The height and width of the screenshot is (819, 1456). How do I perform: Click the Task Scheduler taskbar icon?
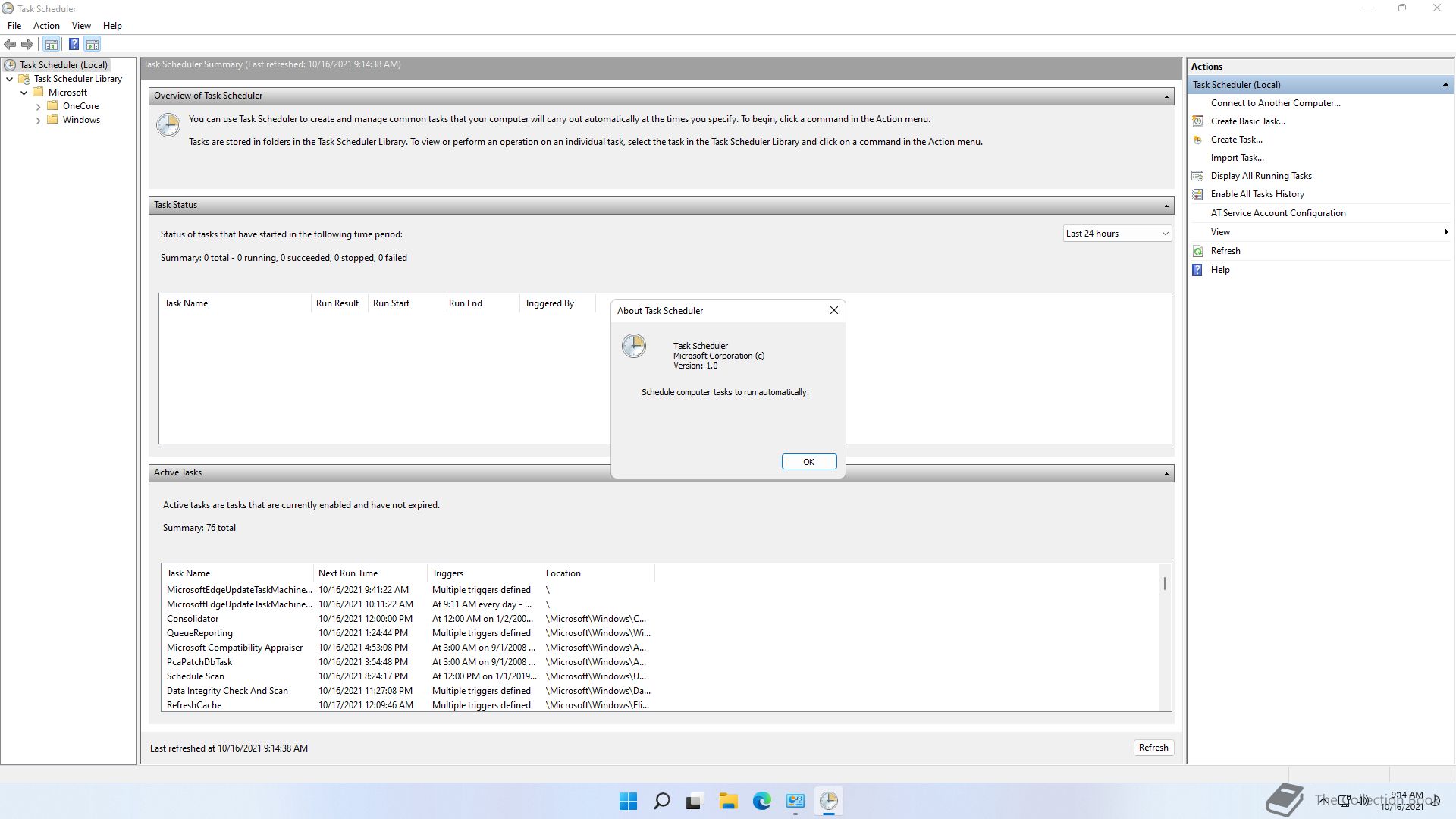828,801
